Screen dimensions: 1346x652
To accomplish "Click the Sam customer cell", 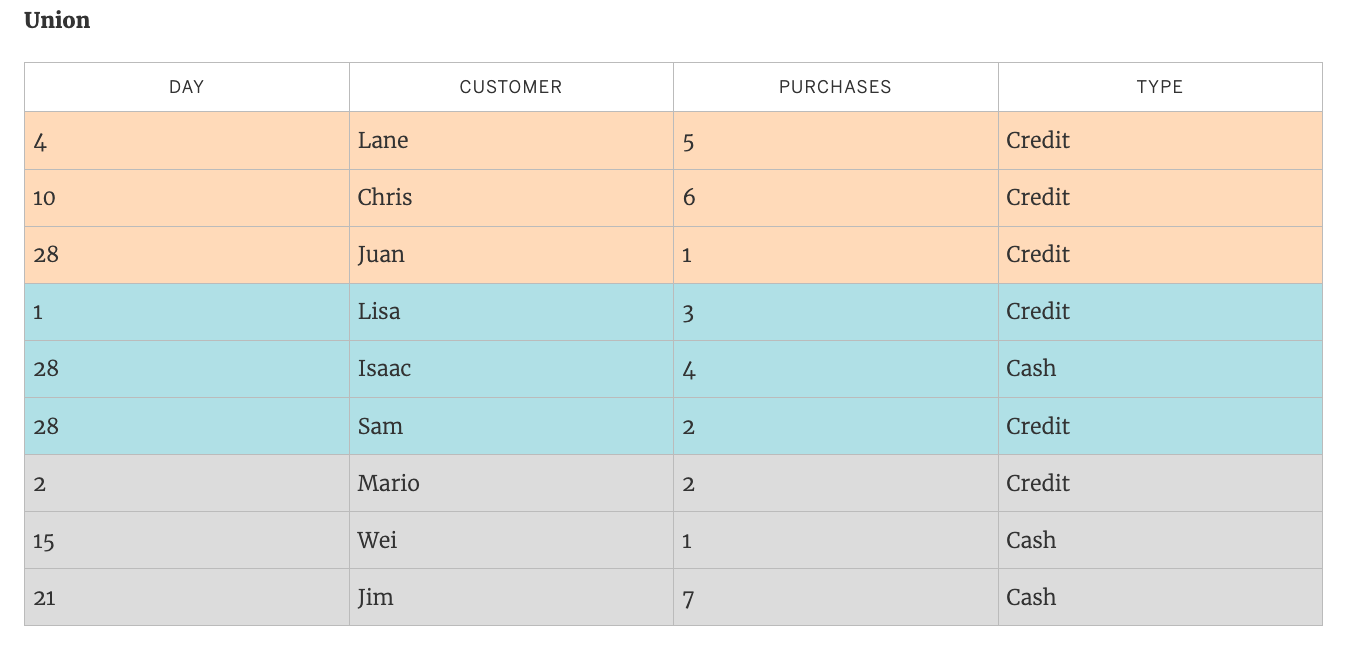I will tap(380, 427).
